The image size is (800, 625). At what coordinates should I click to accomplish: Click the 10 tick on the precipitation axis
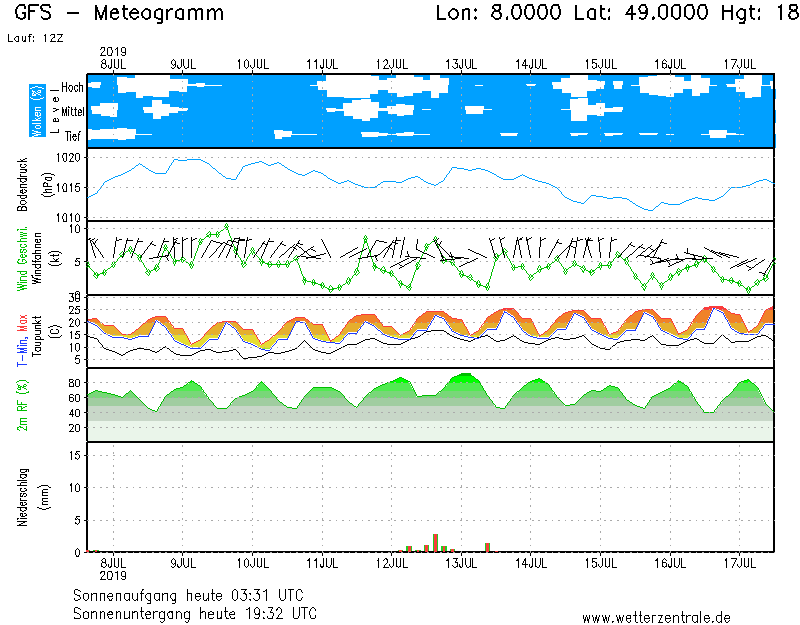(x=75, y=488)
